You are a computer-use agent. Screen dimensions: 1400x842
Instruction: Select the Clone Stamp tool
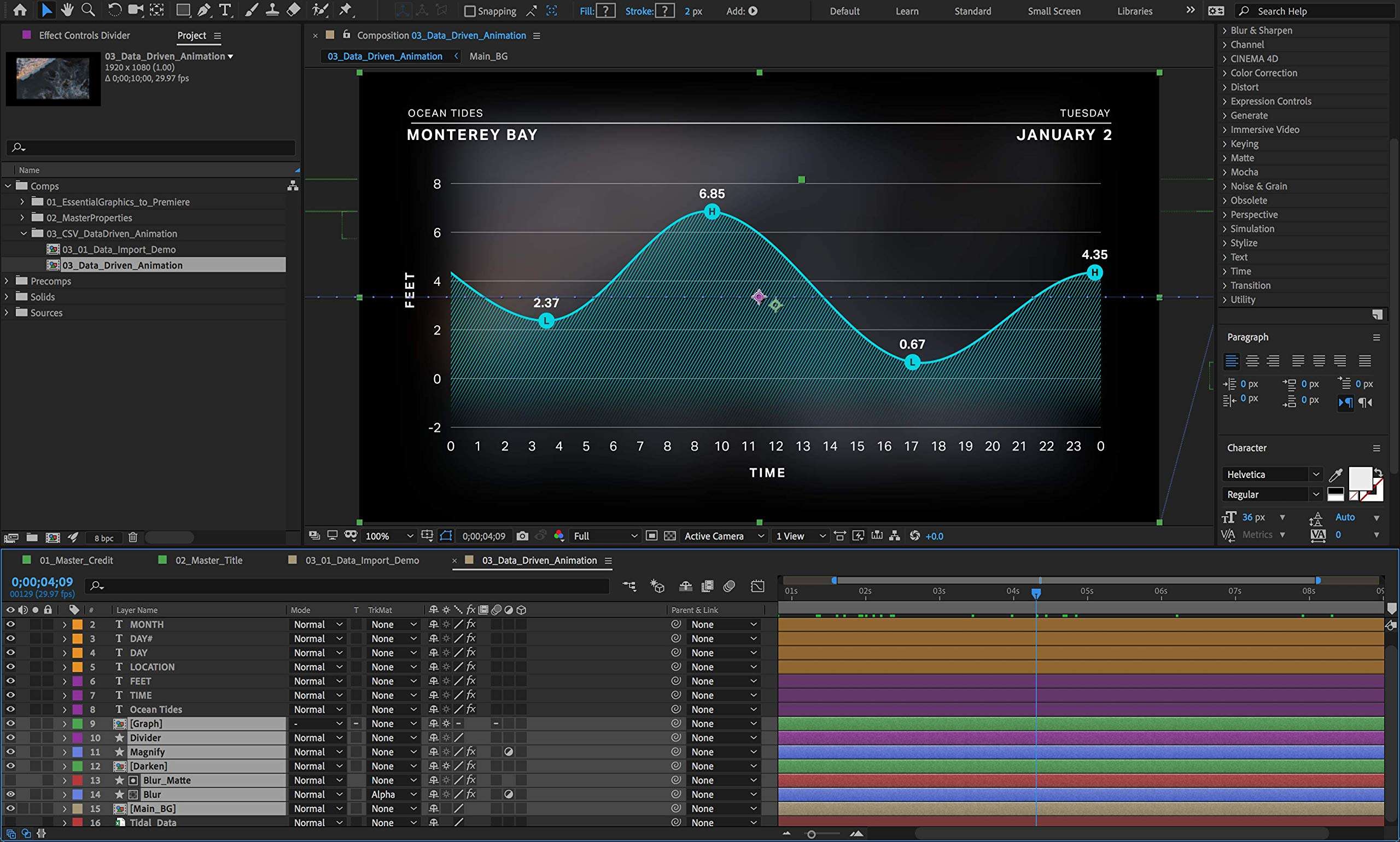click(273, 10)
